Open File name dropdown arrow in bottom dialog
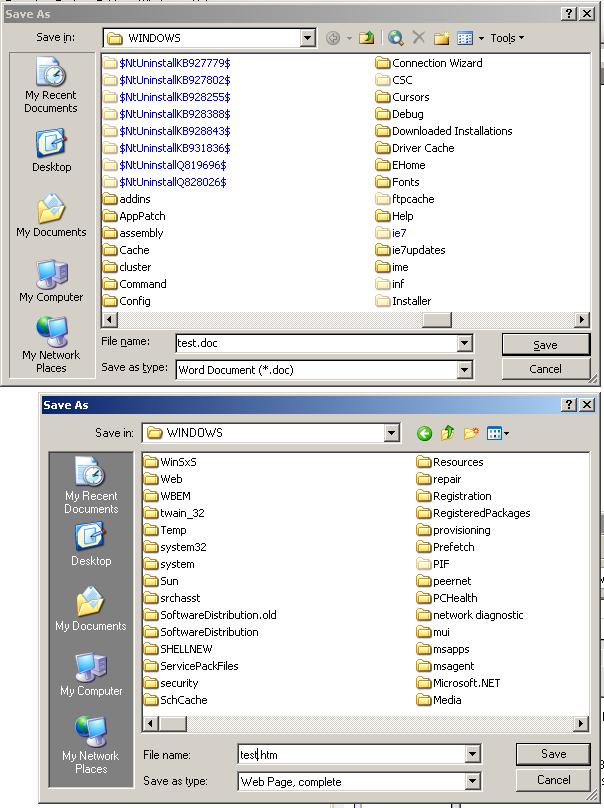The image size is (604, 808). click(x=473, y=755)
